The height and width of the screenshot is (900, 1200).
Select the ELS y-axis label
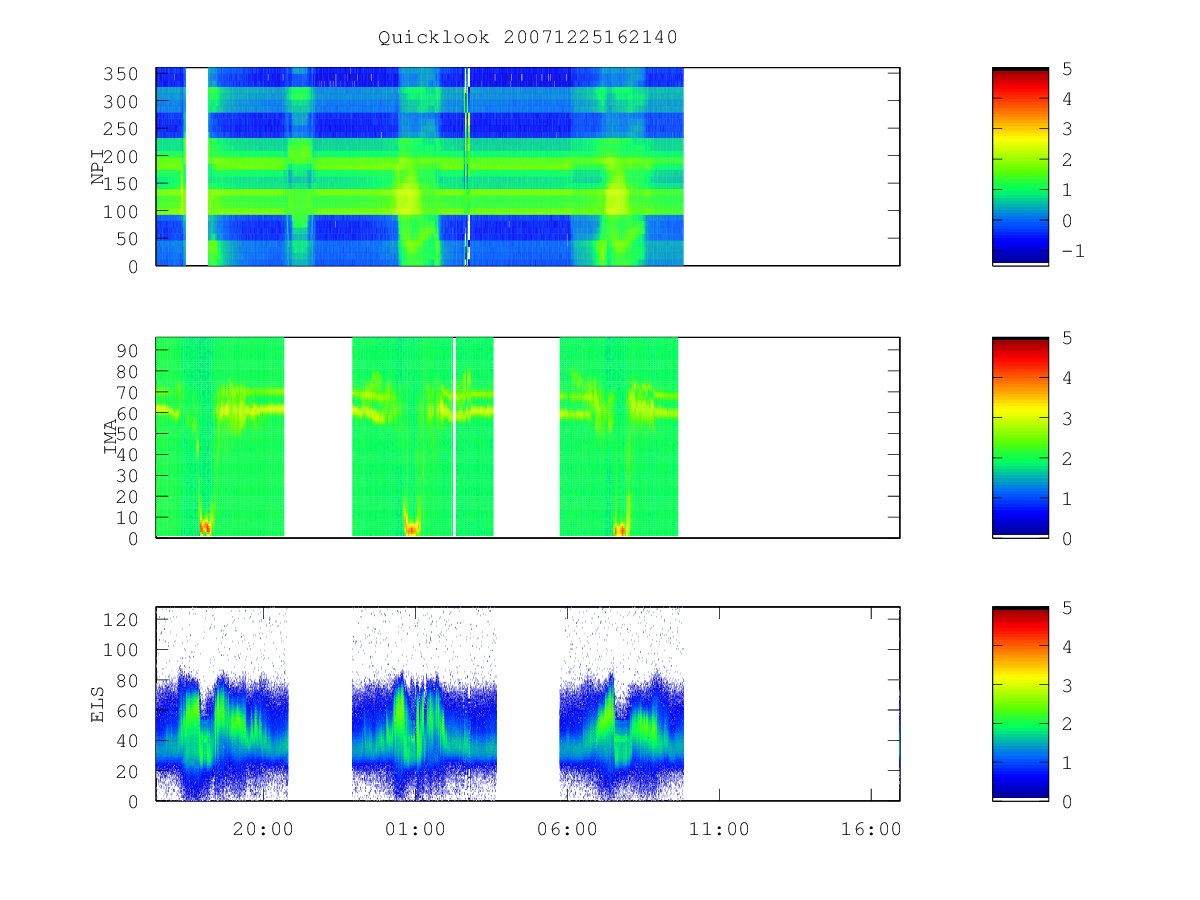pyautogui.click(x=99, y=704)
